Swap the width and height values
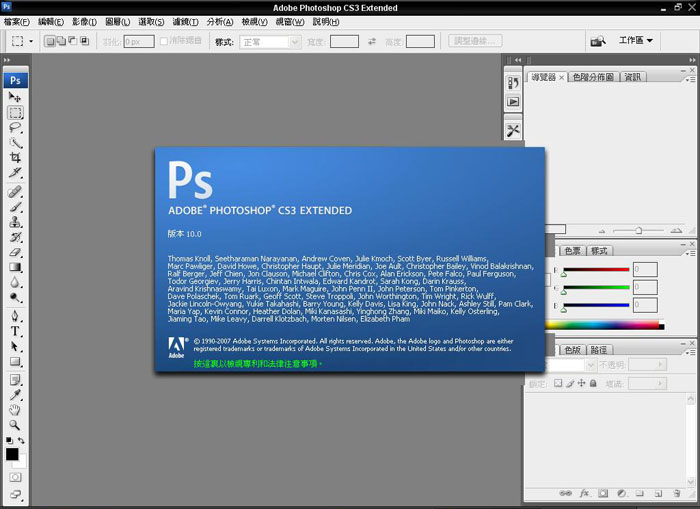Viewport: 700px width, 509px height. coord(371,42)
